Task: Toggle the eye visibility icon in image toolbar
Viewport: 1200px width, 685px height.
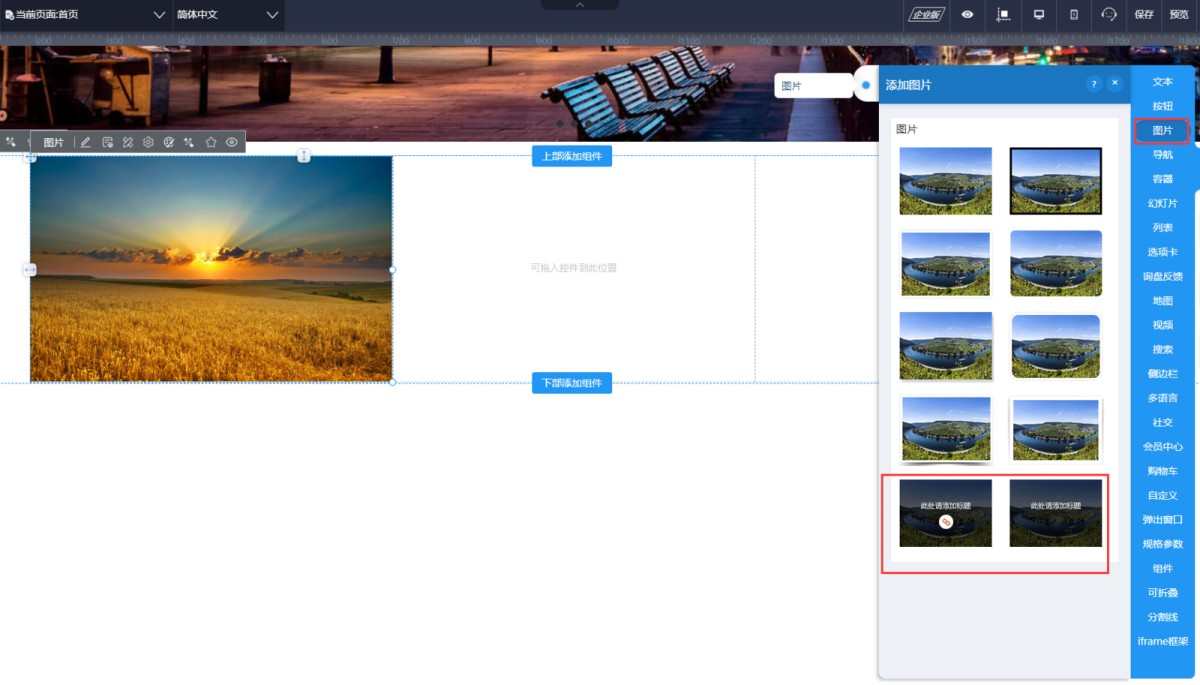Action: [x=232, y=142]
